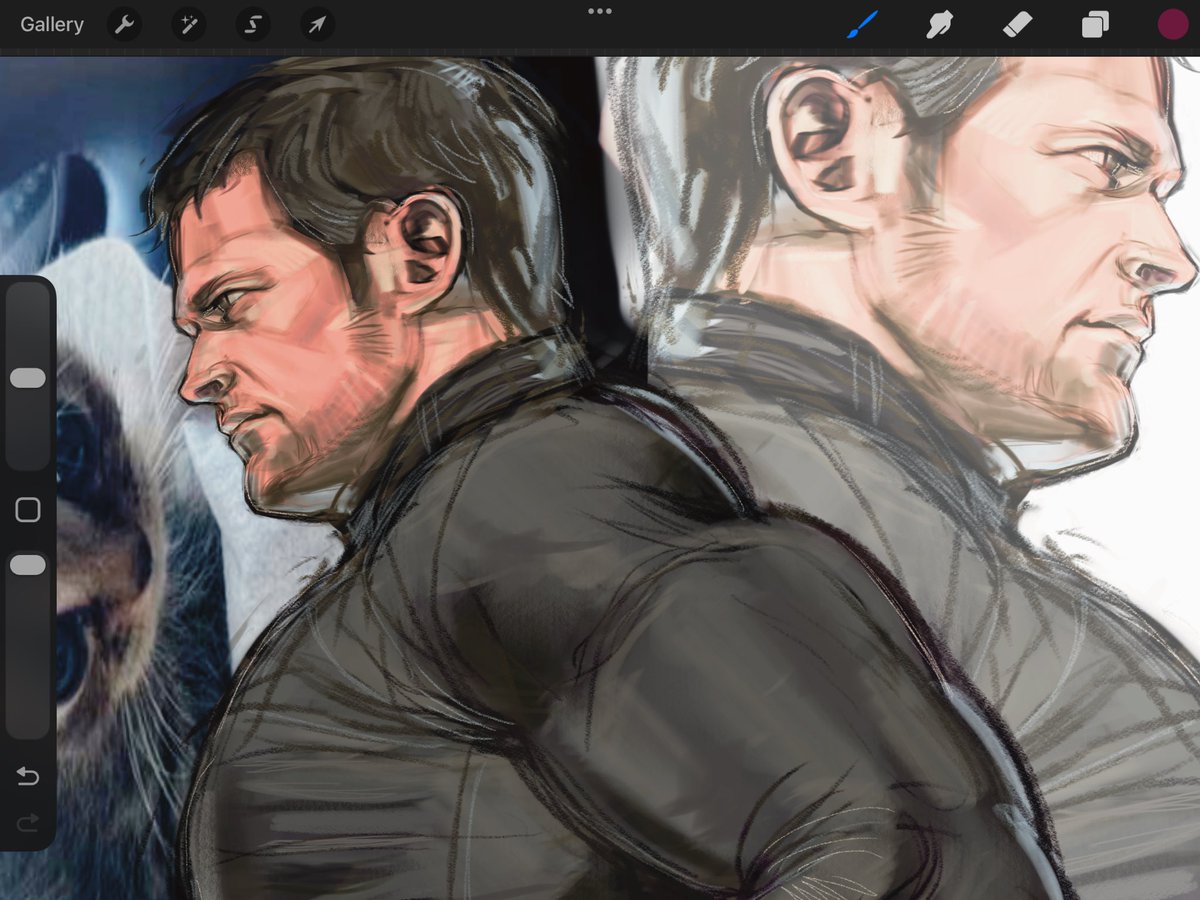Screen dimensions: 1200x900
Task: Open the Brush Library via the brush icon
Action: [861, 24]
